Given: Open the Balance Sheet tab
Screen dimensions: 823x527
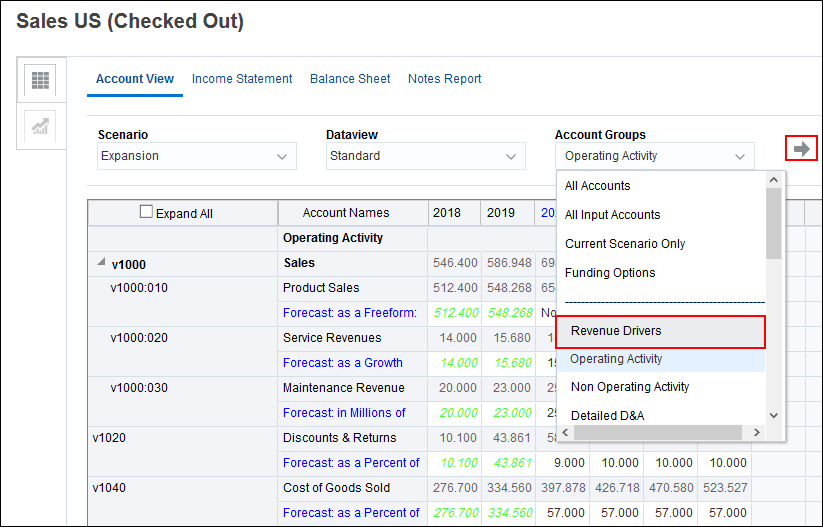Looking at the screenshot, I should point(350,79).
